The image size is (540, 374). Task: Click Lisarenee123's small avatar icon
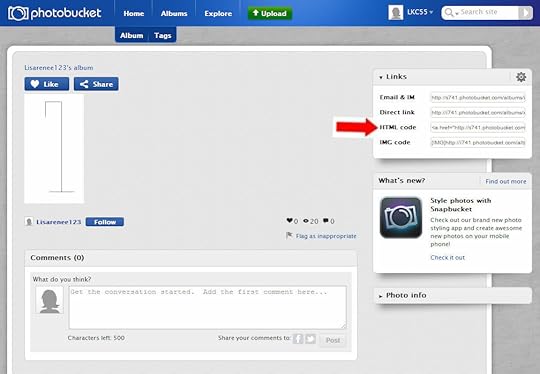pyautogui.click(x=29, y=222)
